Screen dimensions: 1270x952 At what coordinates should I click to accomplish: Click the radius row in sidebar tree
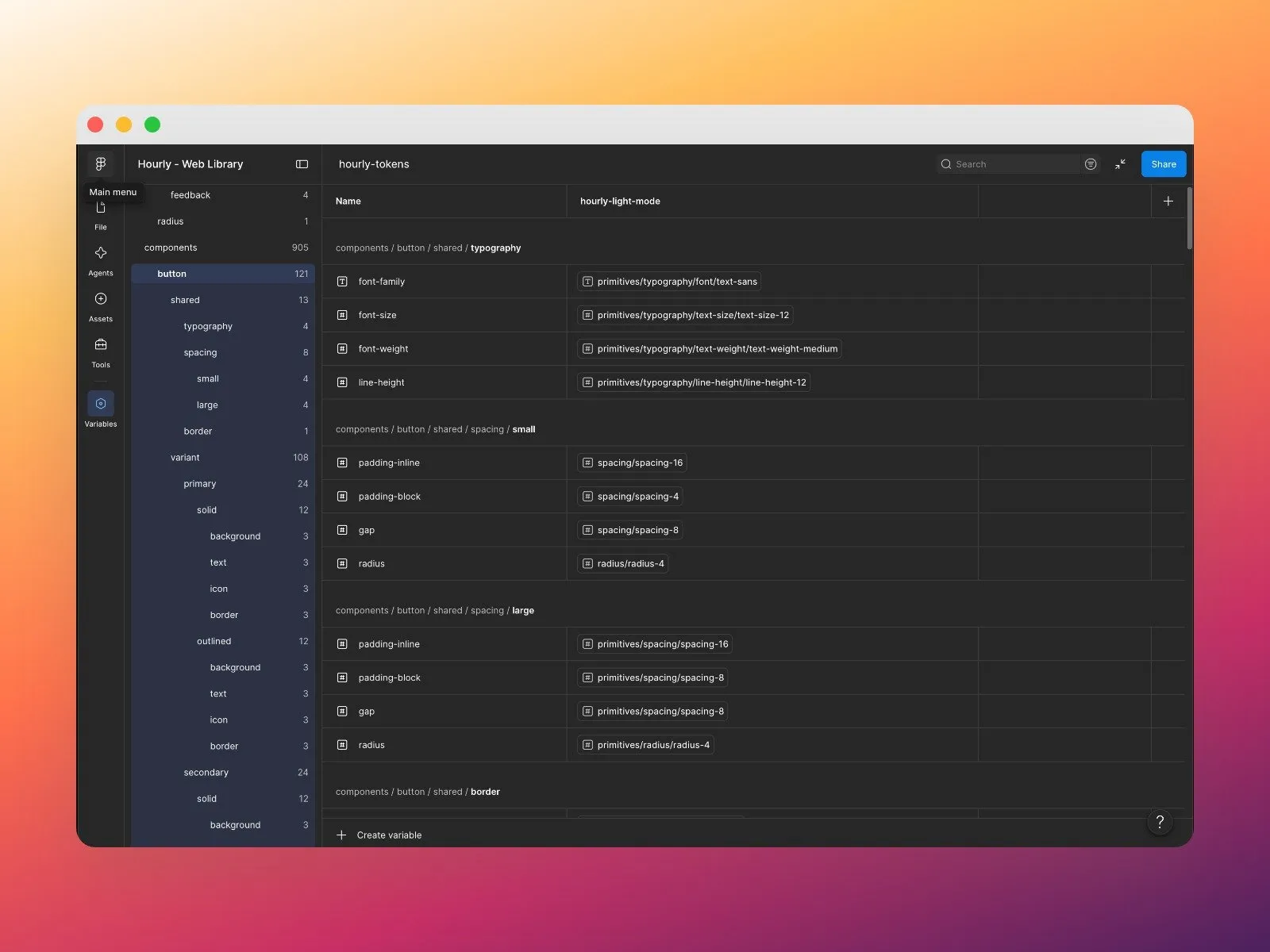pyautogui.click(x=223, y=221)
